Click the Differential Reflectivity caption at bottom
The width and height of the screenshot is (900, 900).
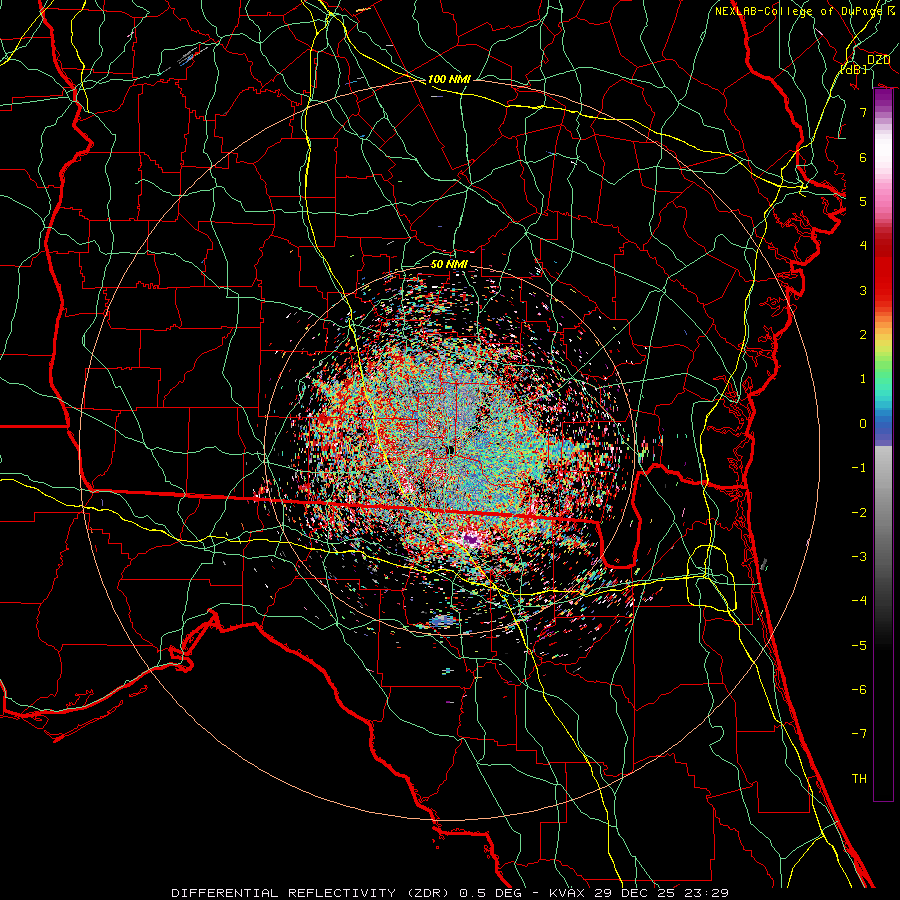click(449, 893)
